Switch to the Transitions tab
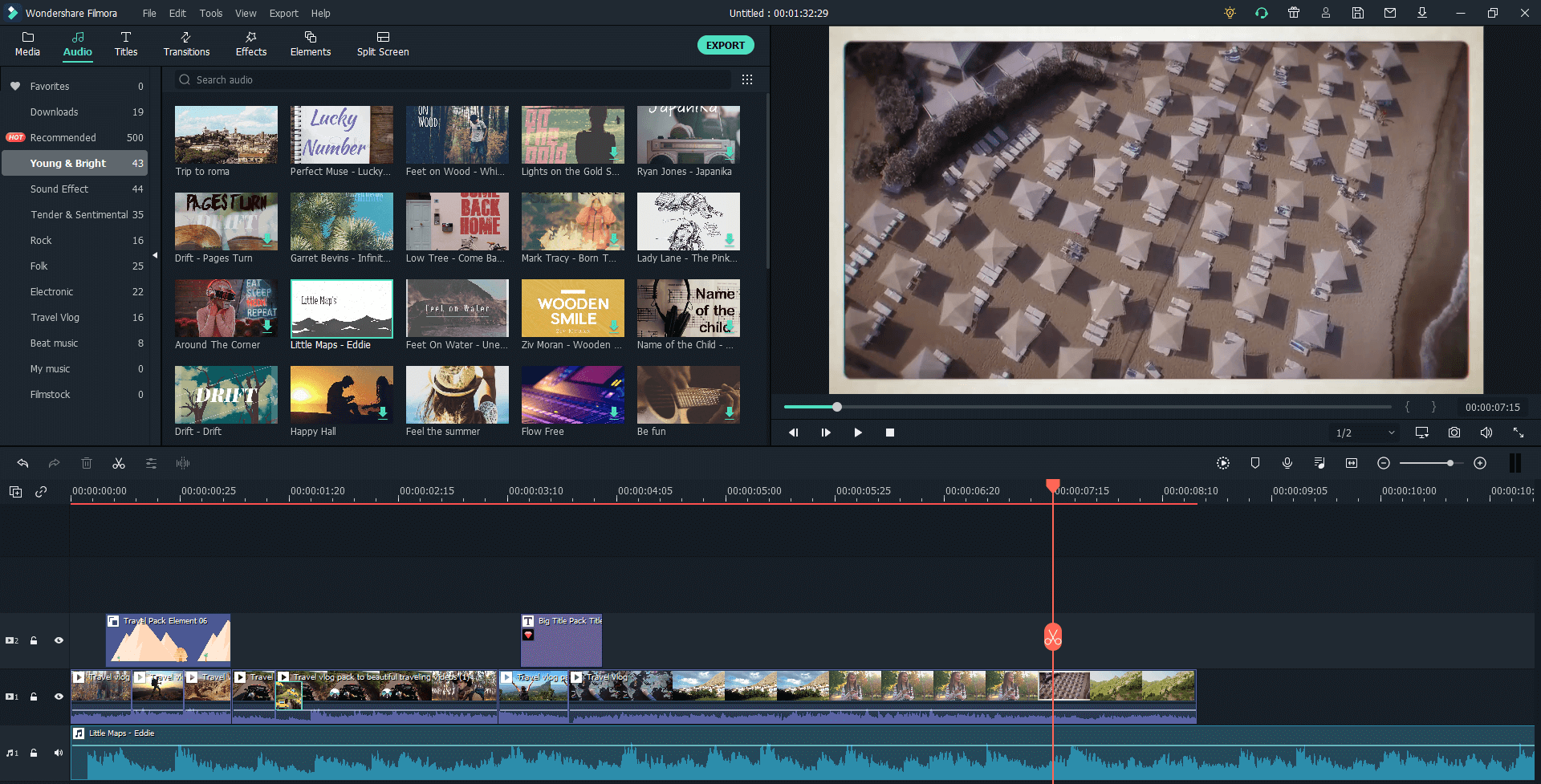The width and height of the screenshot is (1541, 784). coord(186,44)
